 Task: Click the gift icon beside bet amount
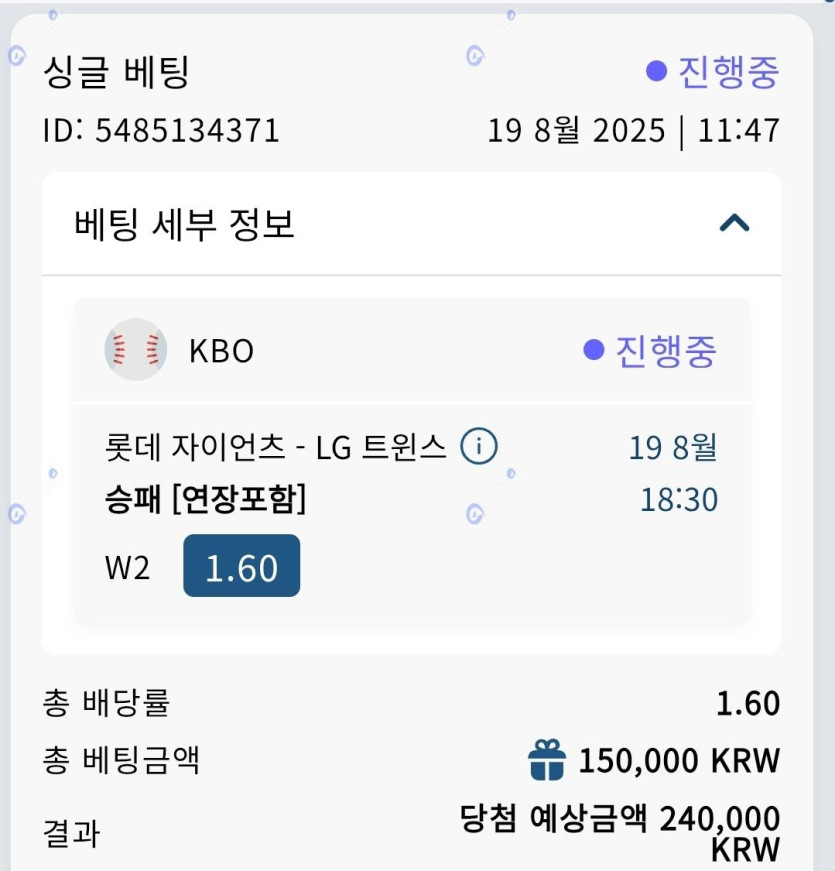[x=547, y=760]
